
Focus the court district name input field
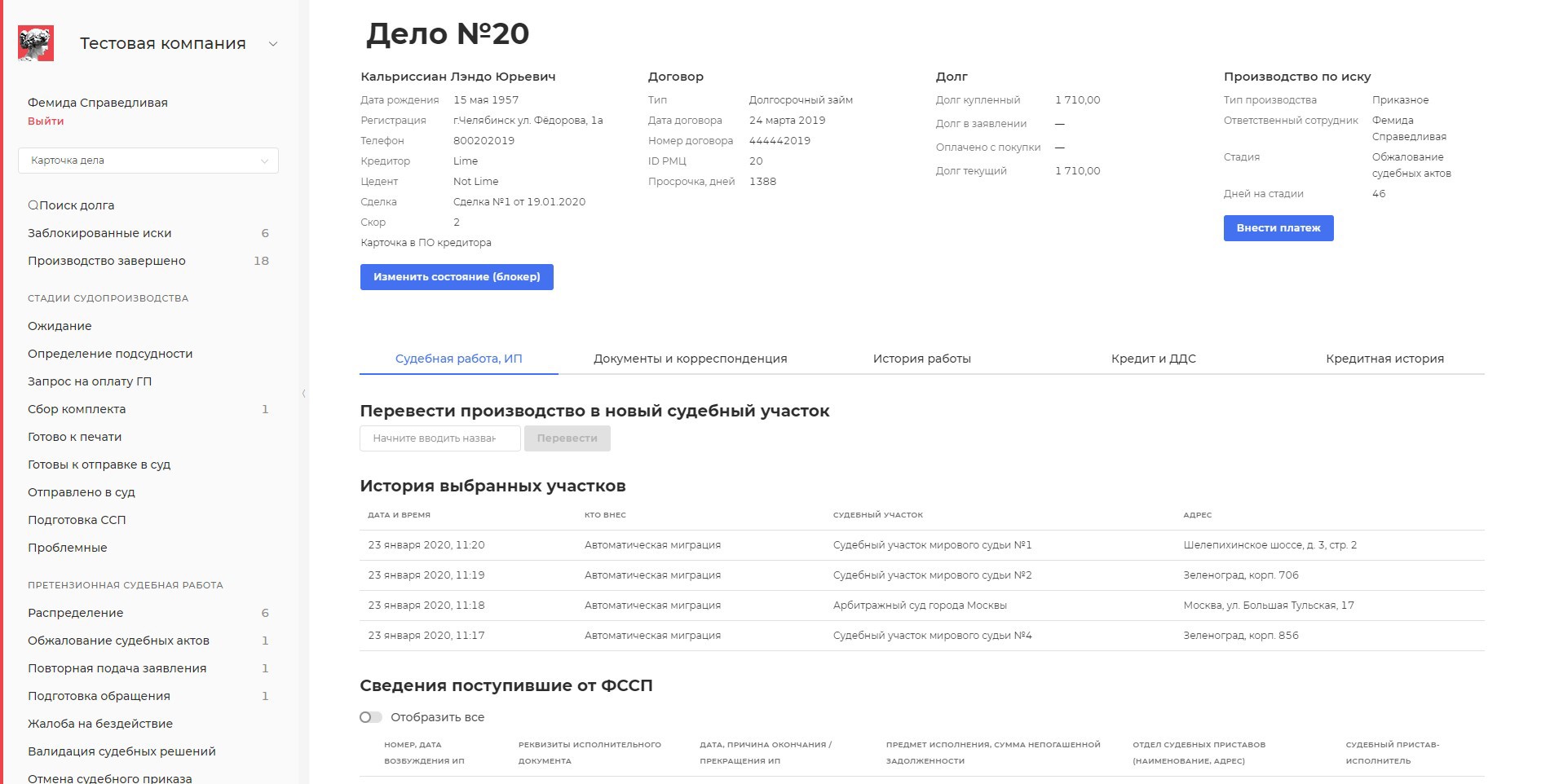tap(439, 438)
